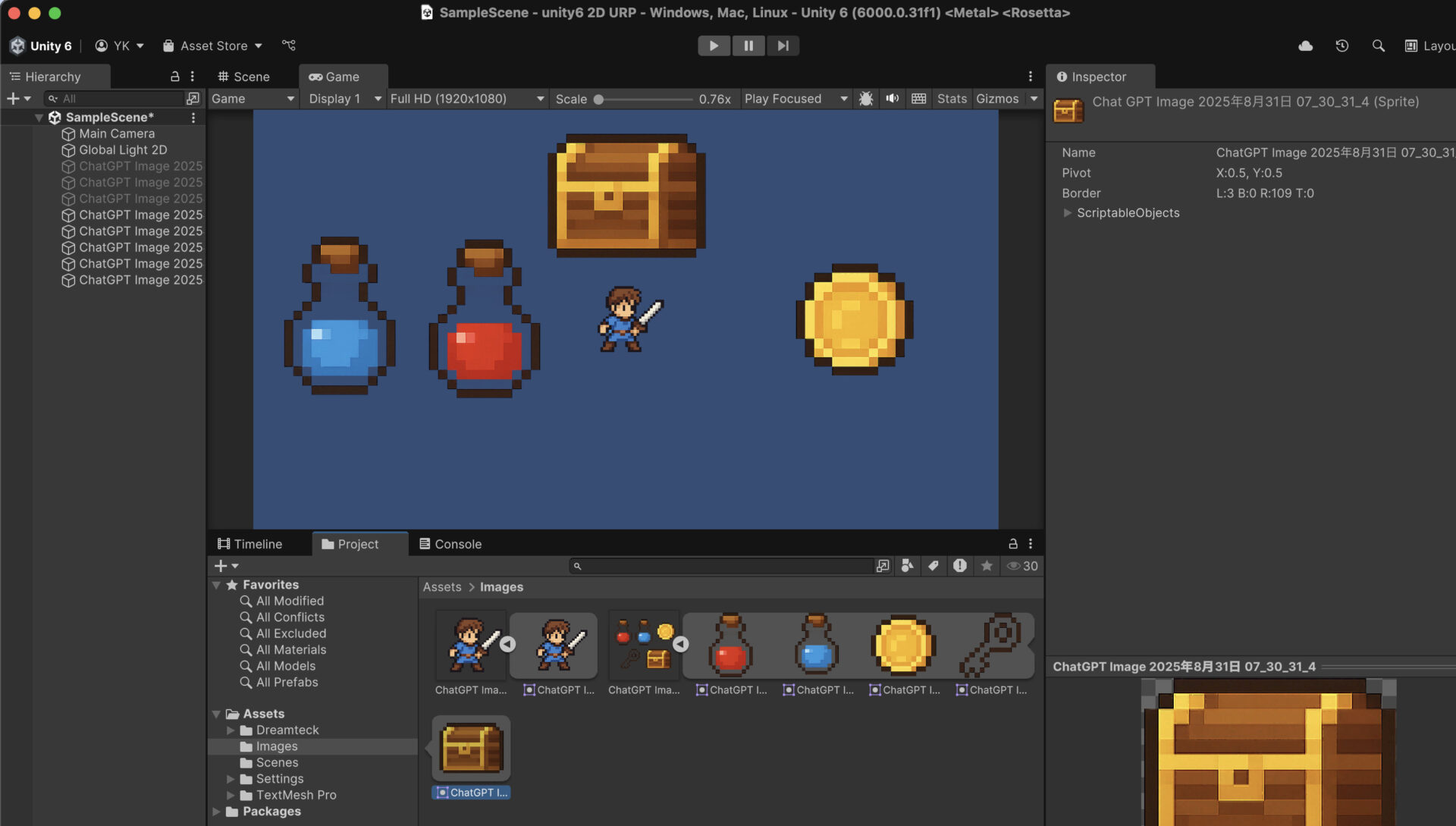Click the Play button

tap(714, 46)
